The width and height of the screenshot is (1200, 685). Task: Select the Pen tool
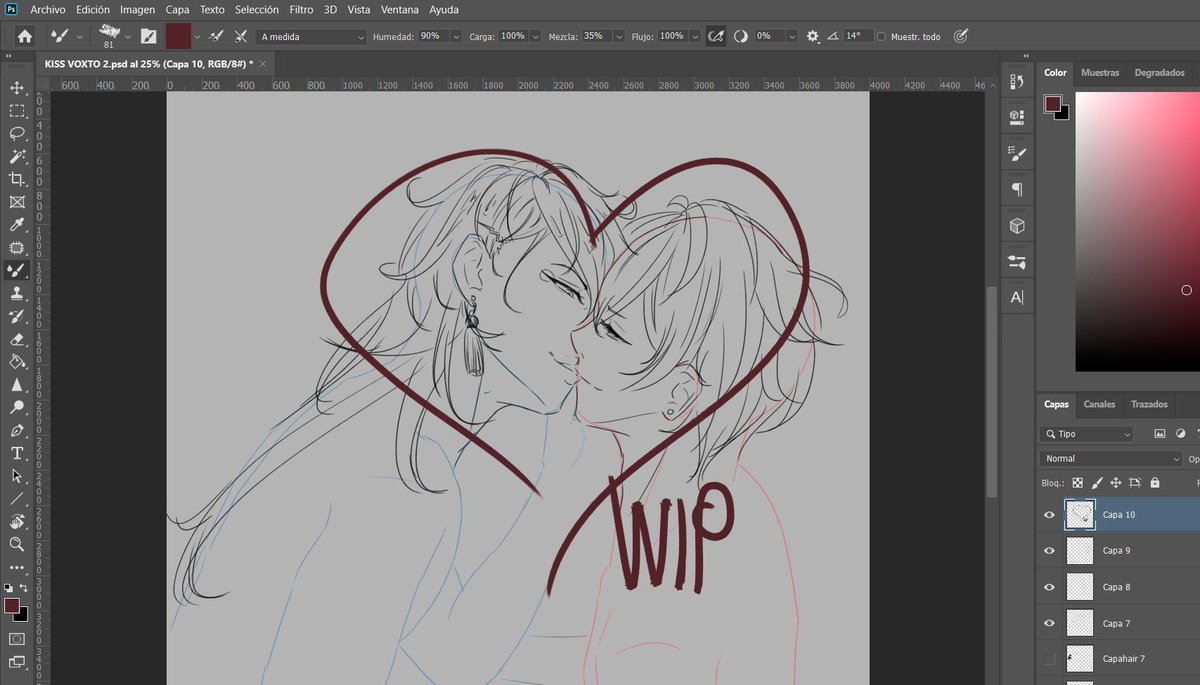click(17, 430)
